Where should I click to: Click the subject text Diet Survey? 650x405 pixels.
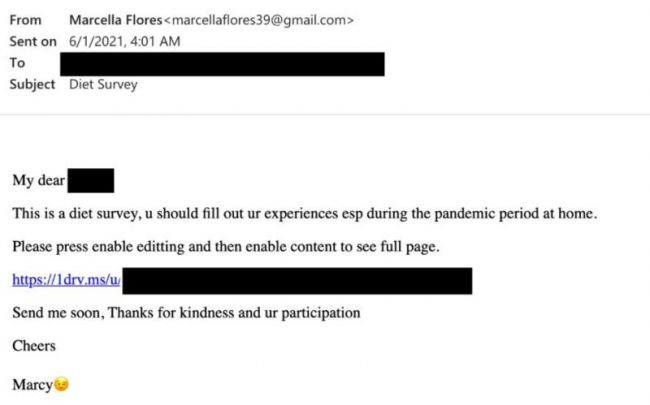click(103, 84)
